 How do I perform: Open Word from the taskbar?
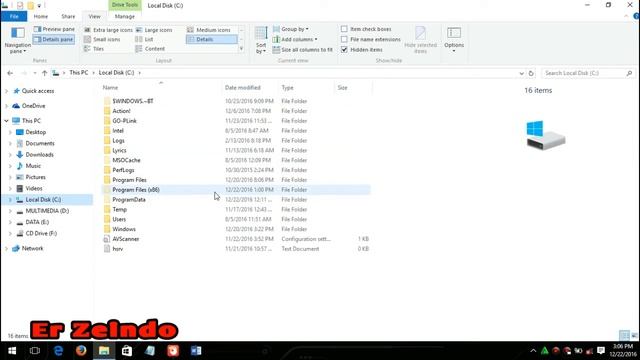click(x=196, y=351)
